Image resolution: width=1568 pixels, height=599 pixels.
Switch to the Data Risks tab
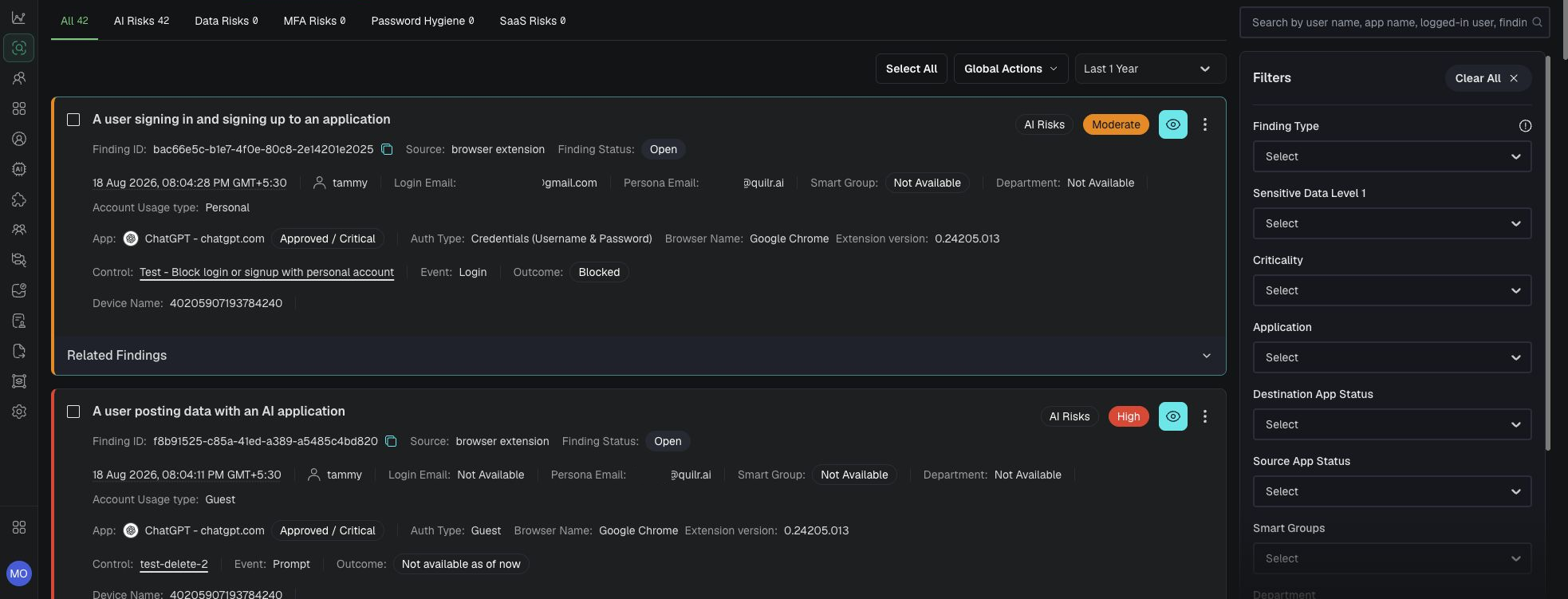point(227,21)
